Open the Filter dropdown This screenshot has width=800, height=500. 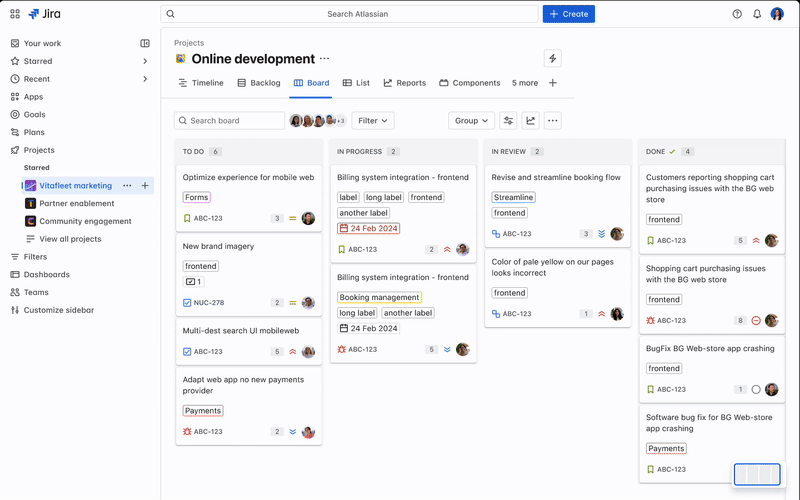(372, 120)
